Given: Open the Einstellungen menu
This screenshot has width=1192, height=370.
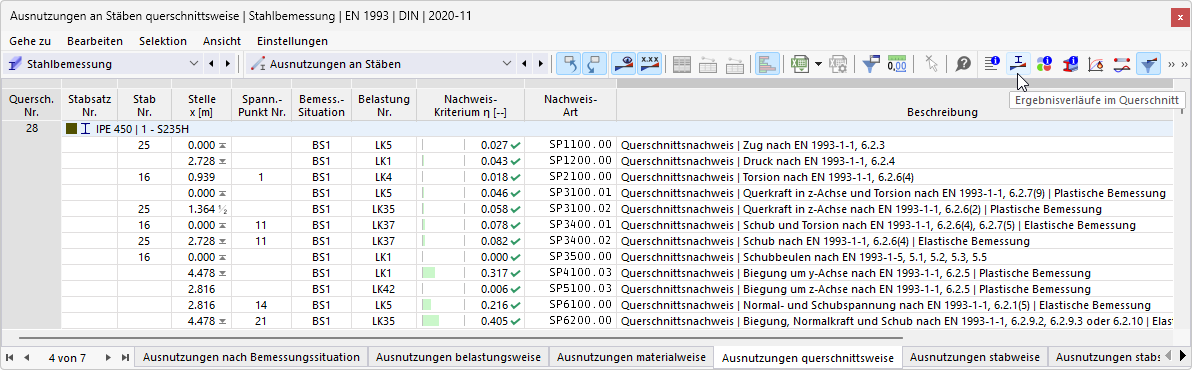Looking at the screenshot, I should click(293, 41).
